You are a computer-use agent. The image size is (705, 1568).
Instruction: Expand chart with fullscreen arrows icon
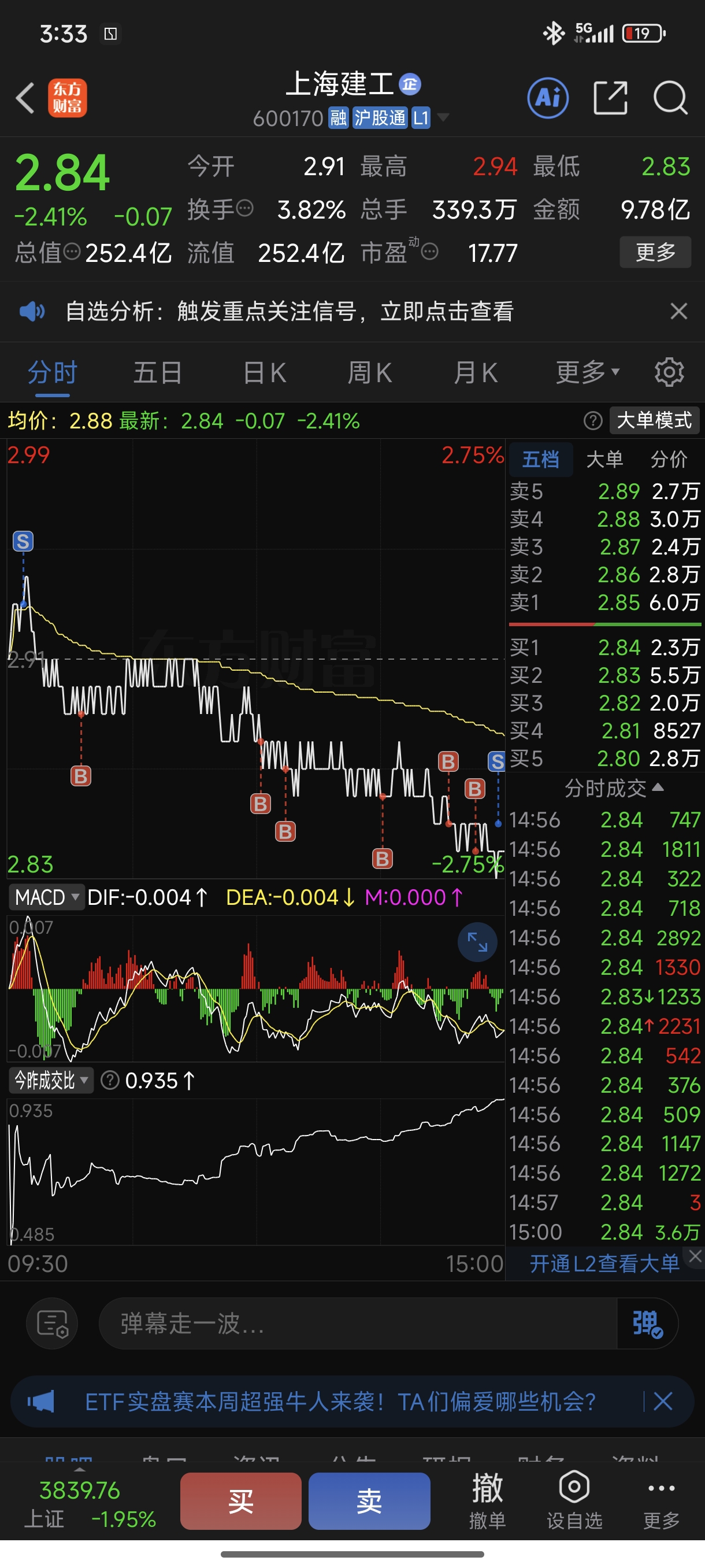click(477, 943)
